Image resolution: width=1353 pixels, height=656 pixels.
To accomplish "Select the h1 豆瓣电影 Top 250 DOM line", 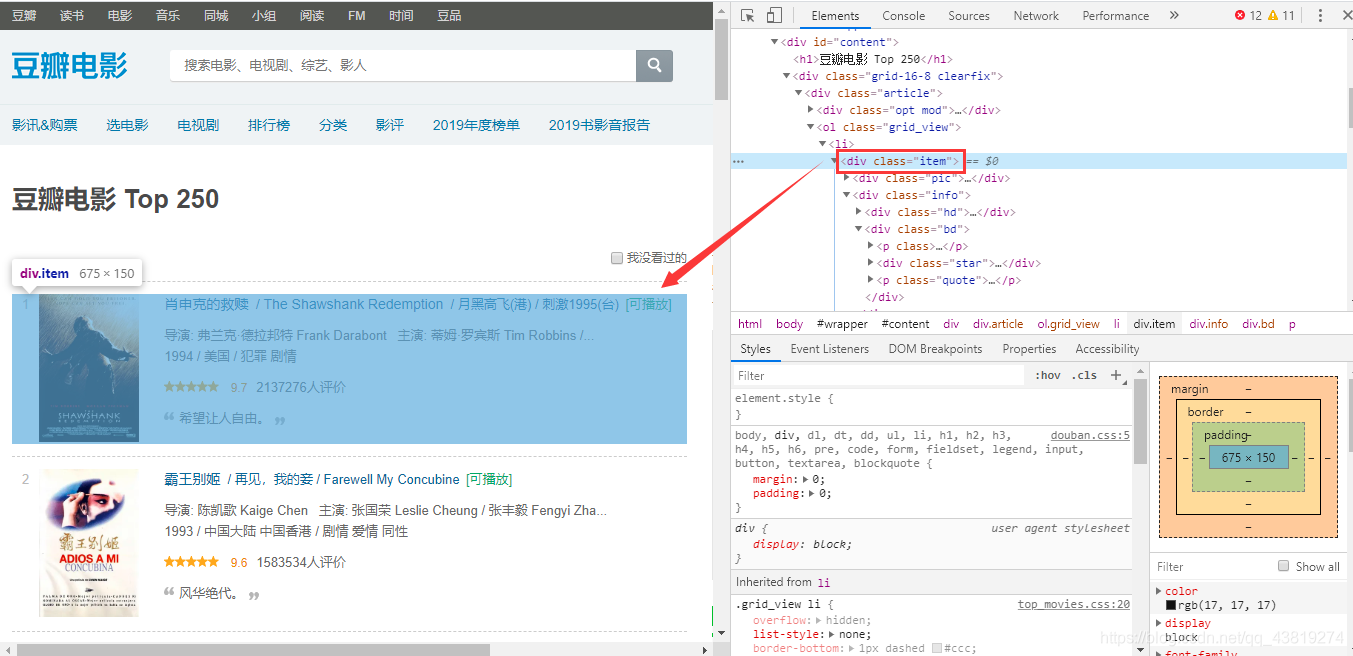I will click(873, 59).
